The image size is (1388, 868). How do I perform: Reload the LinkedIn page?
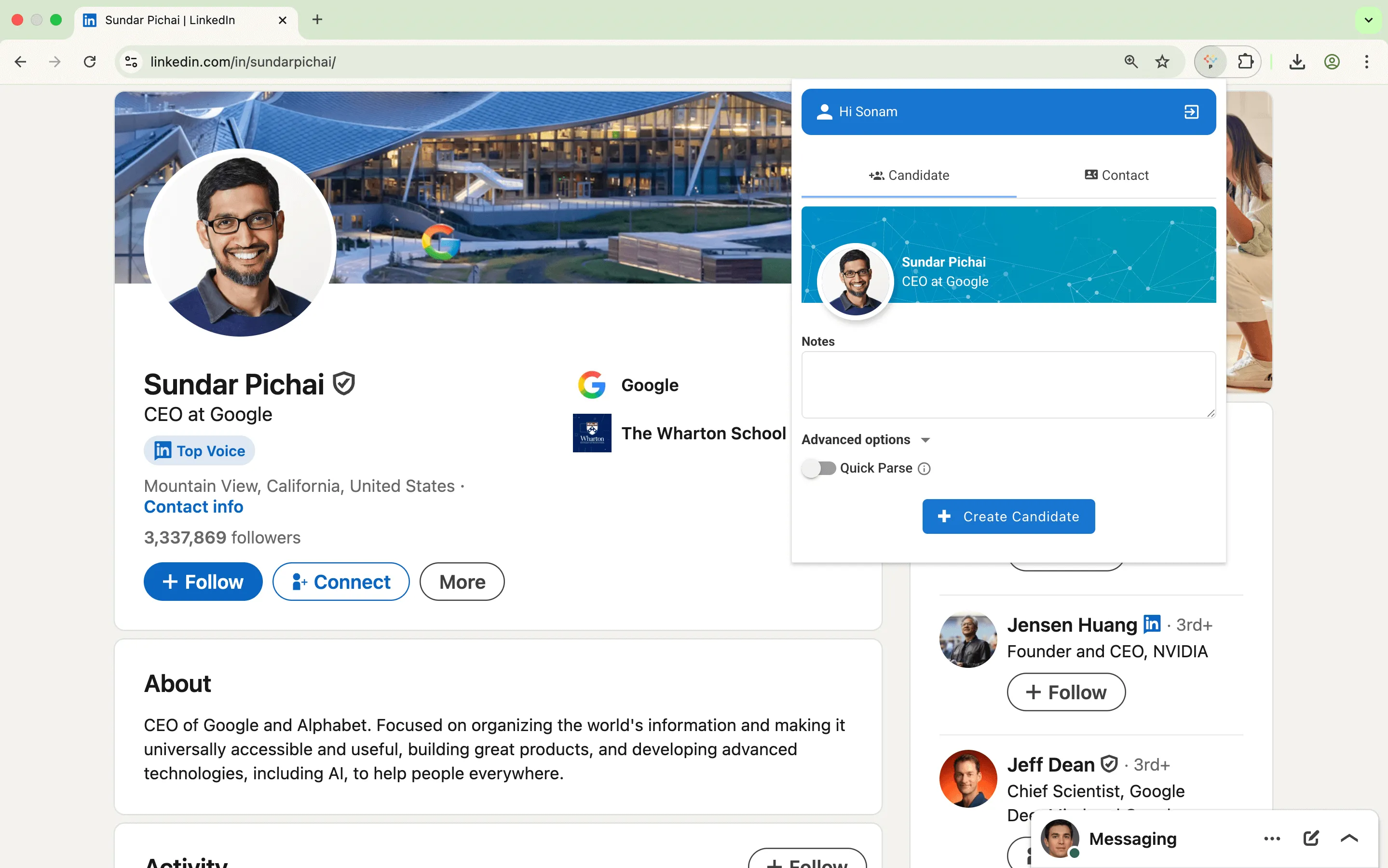coord(90,61)
